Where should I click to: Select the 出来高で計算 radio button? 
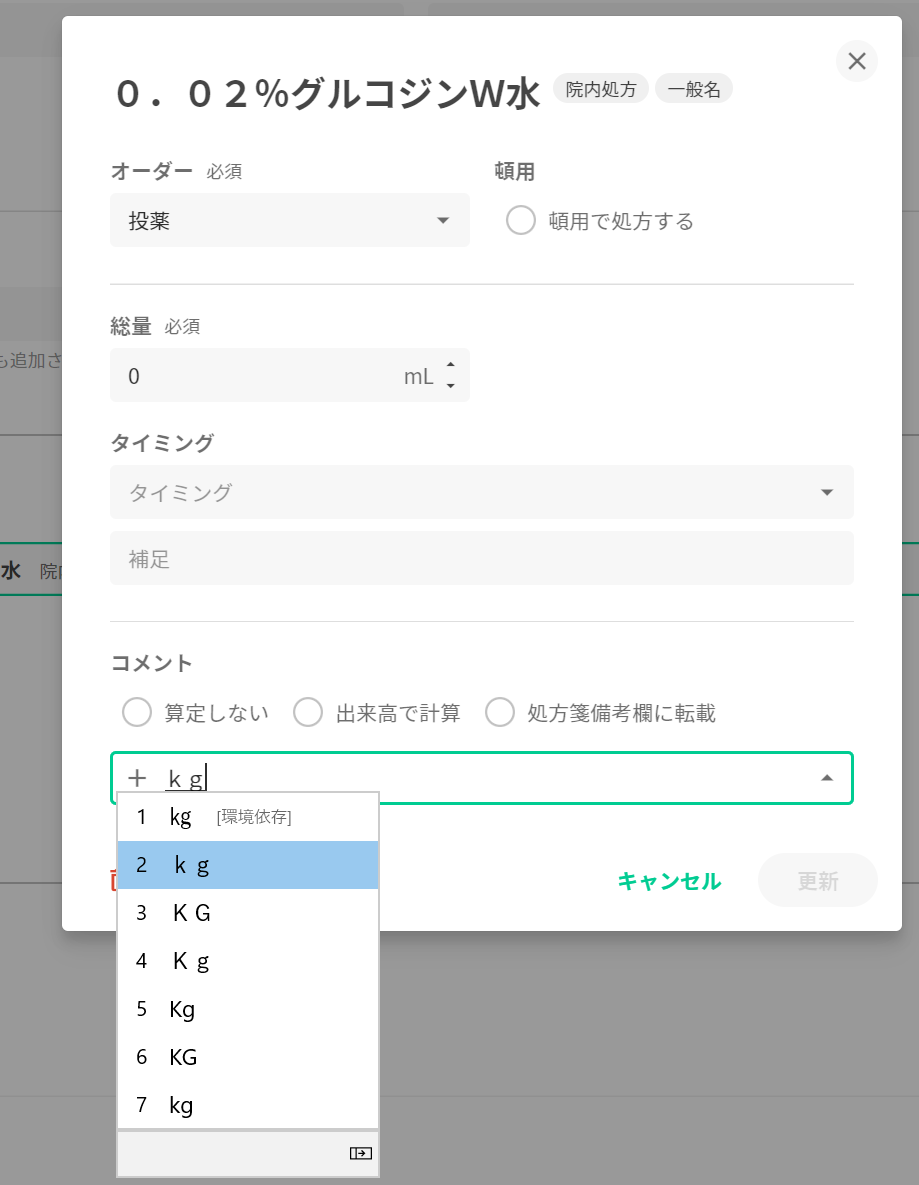[x=308, y=713]
